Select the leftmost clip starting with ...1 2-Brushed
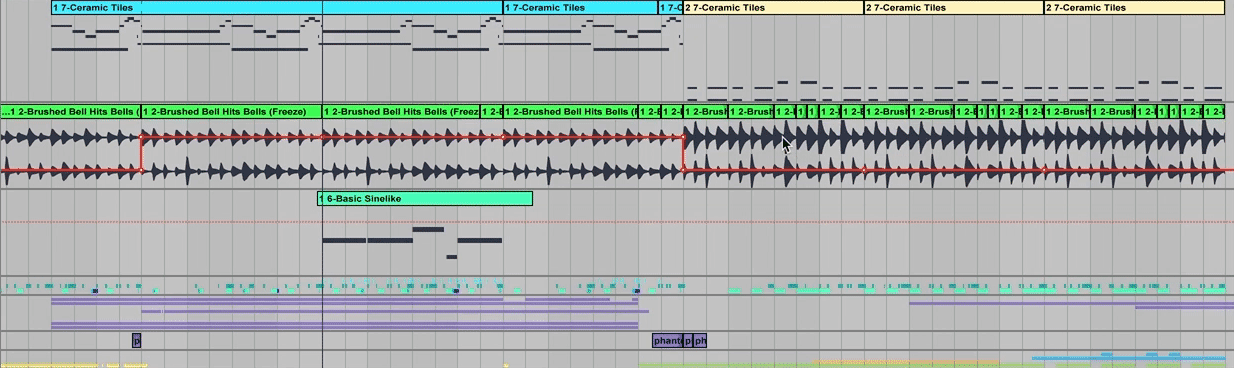The height and width of the screenshot is (368, 1234). (x=70, y=112)
